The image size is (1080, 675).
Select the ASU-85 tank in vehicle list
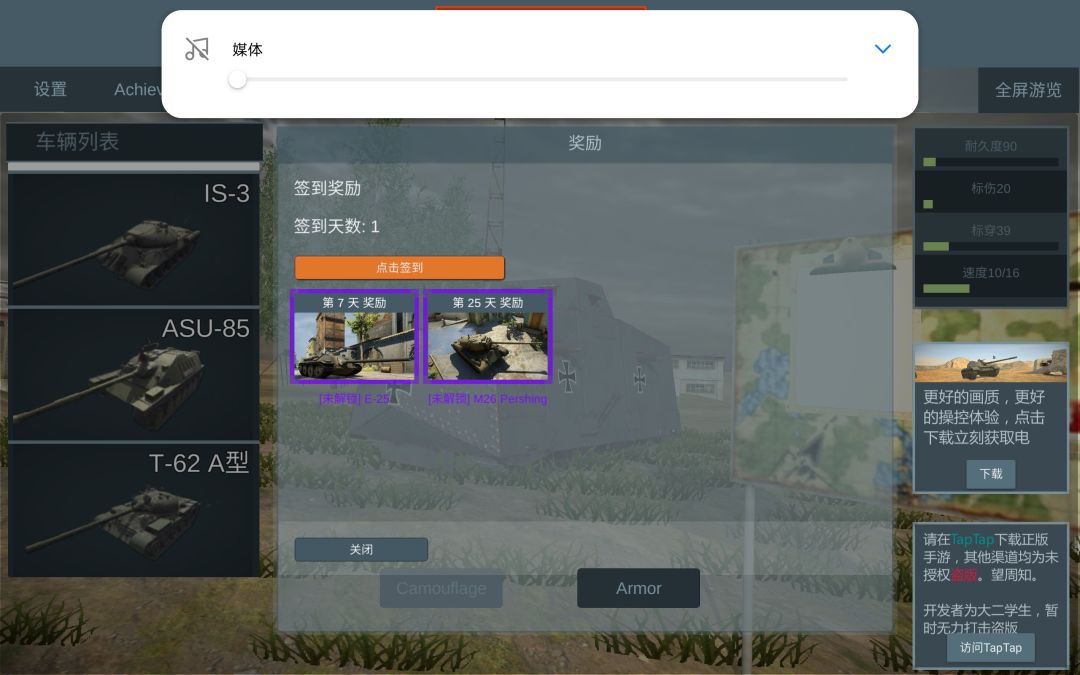(134, 374)
